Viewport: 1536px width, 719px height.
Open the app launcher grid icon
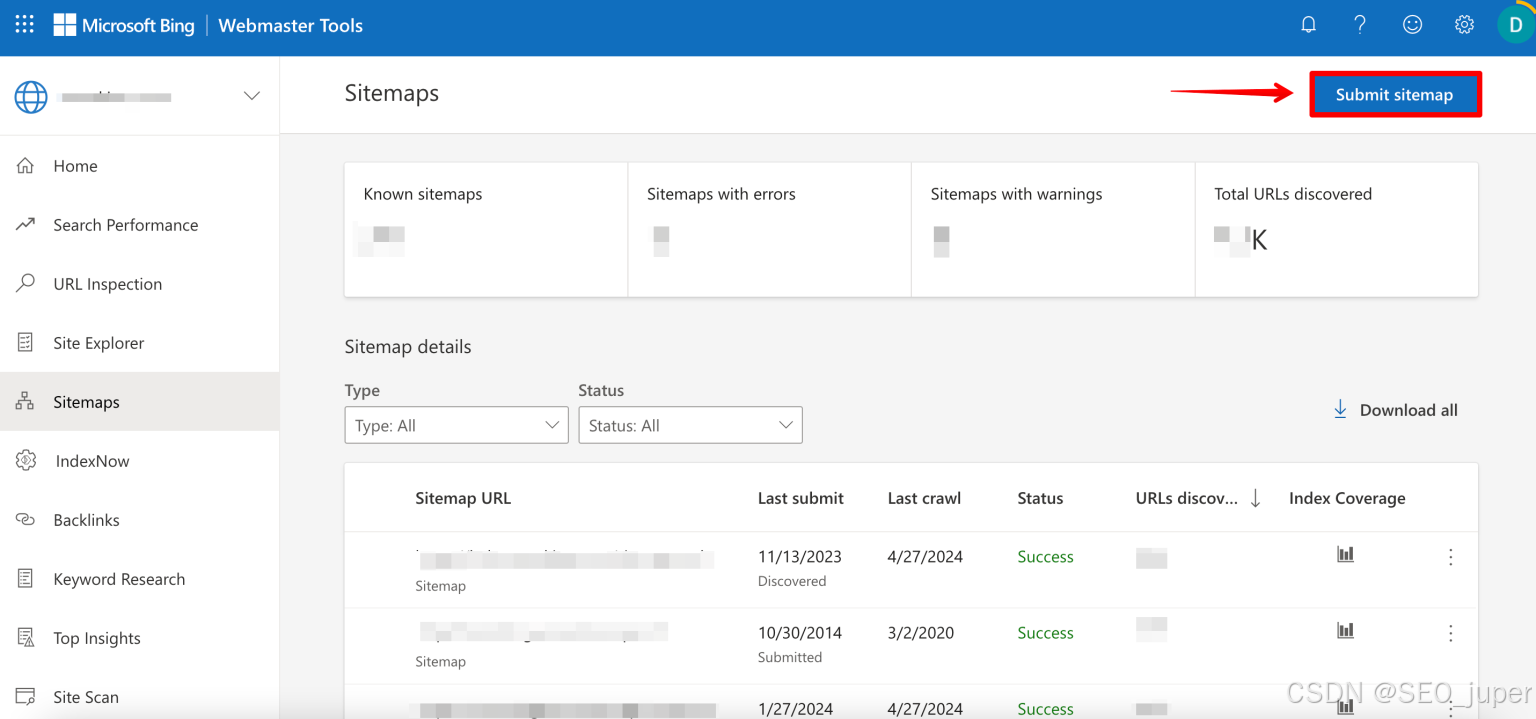tap(25, 25)
